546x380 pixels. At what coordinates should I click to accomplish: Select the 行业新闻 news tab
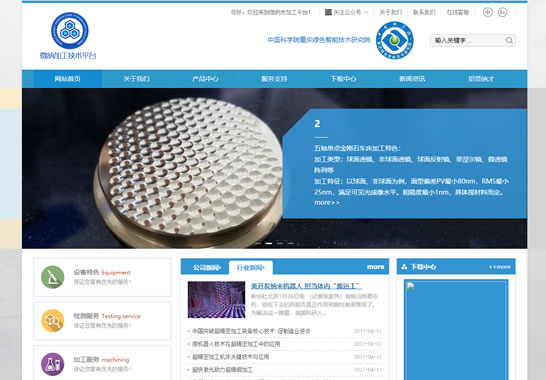click(251, 267)
